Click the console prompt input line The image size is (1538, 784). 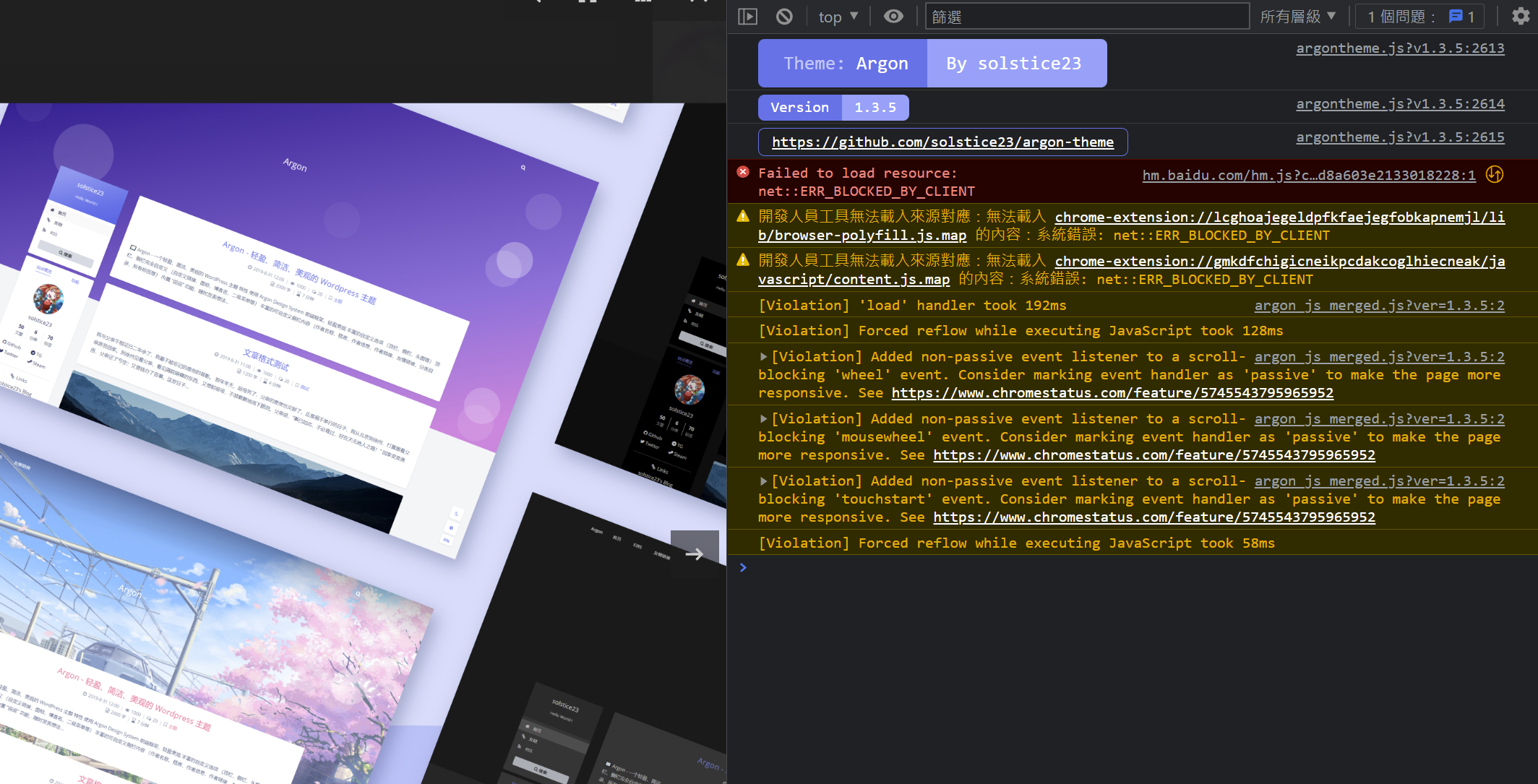coord(1084,568)
